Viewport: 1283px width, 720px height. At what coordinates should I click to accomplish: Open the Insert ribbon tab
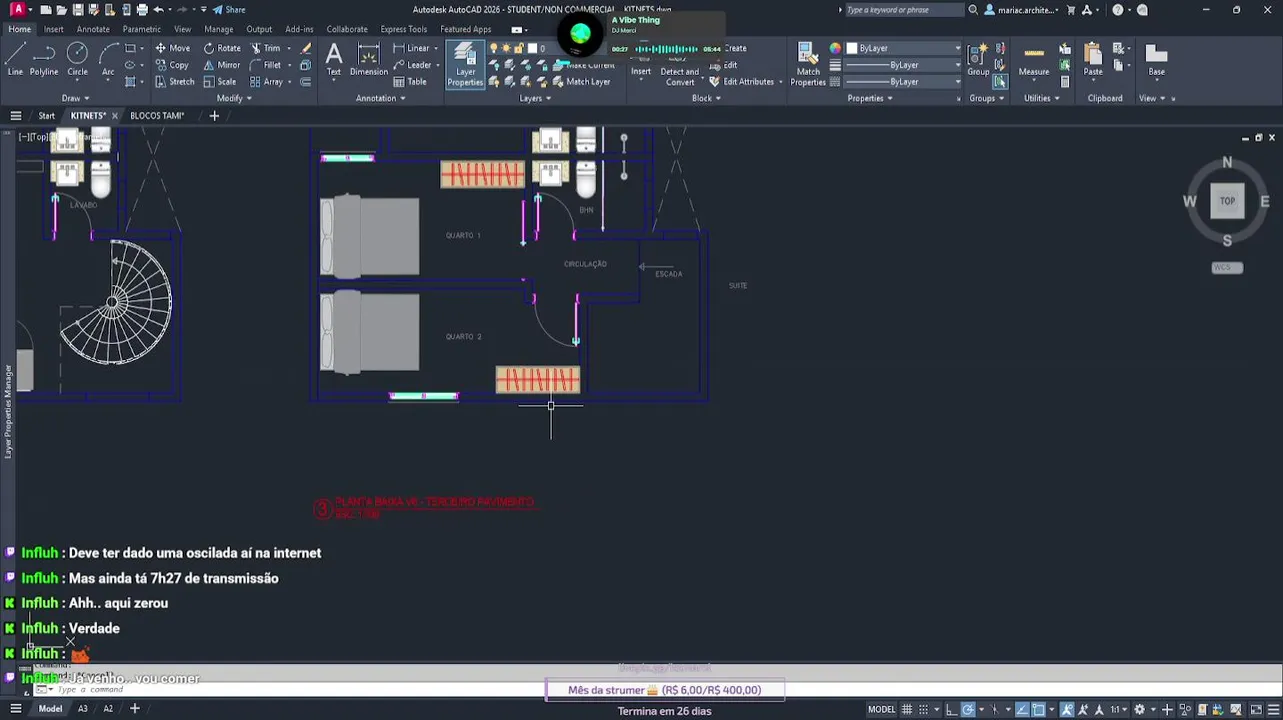click(54, 29)
